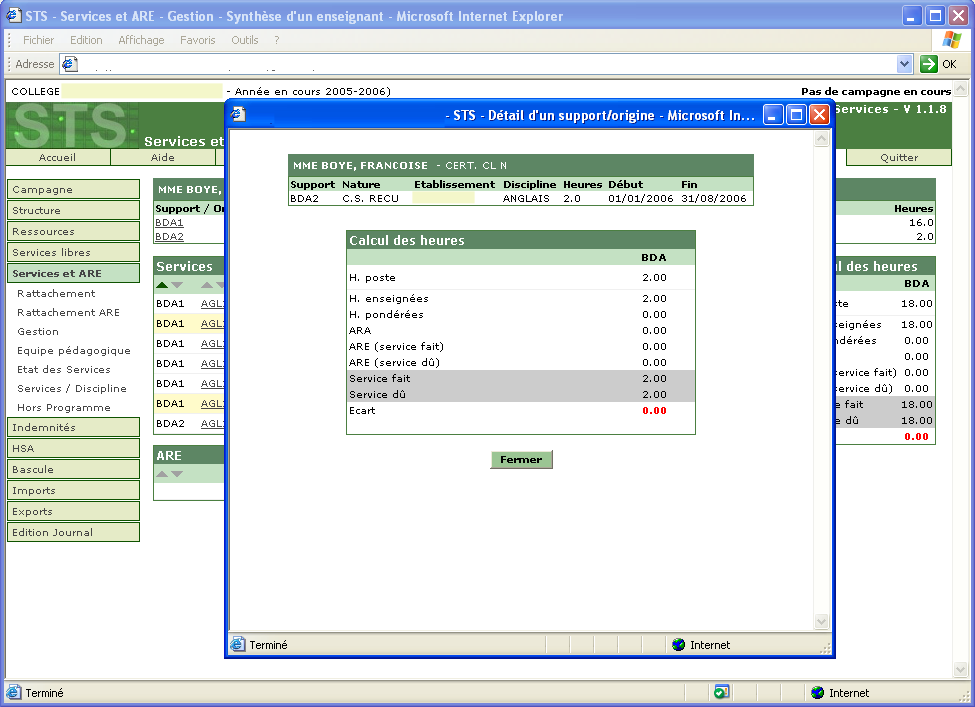Sort the ARE section descending with its down arrow
Screen dimensions: 975x707
click(x=177, y=474)
